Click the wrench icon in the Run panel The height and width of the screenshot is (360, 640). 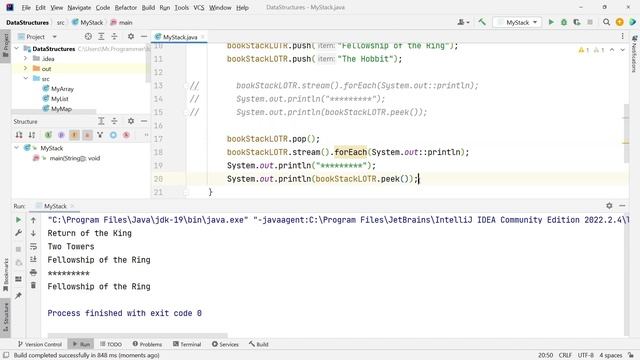18,233
